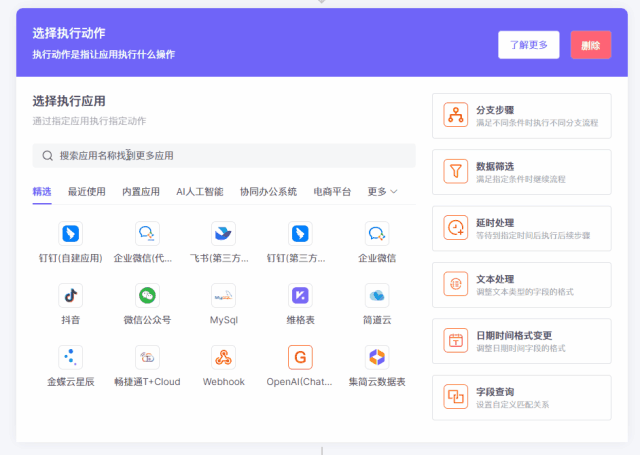Open the AI人工智能 tab
640x455 pixels.
coord(199,191)
